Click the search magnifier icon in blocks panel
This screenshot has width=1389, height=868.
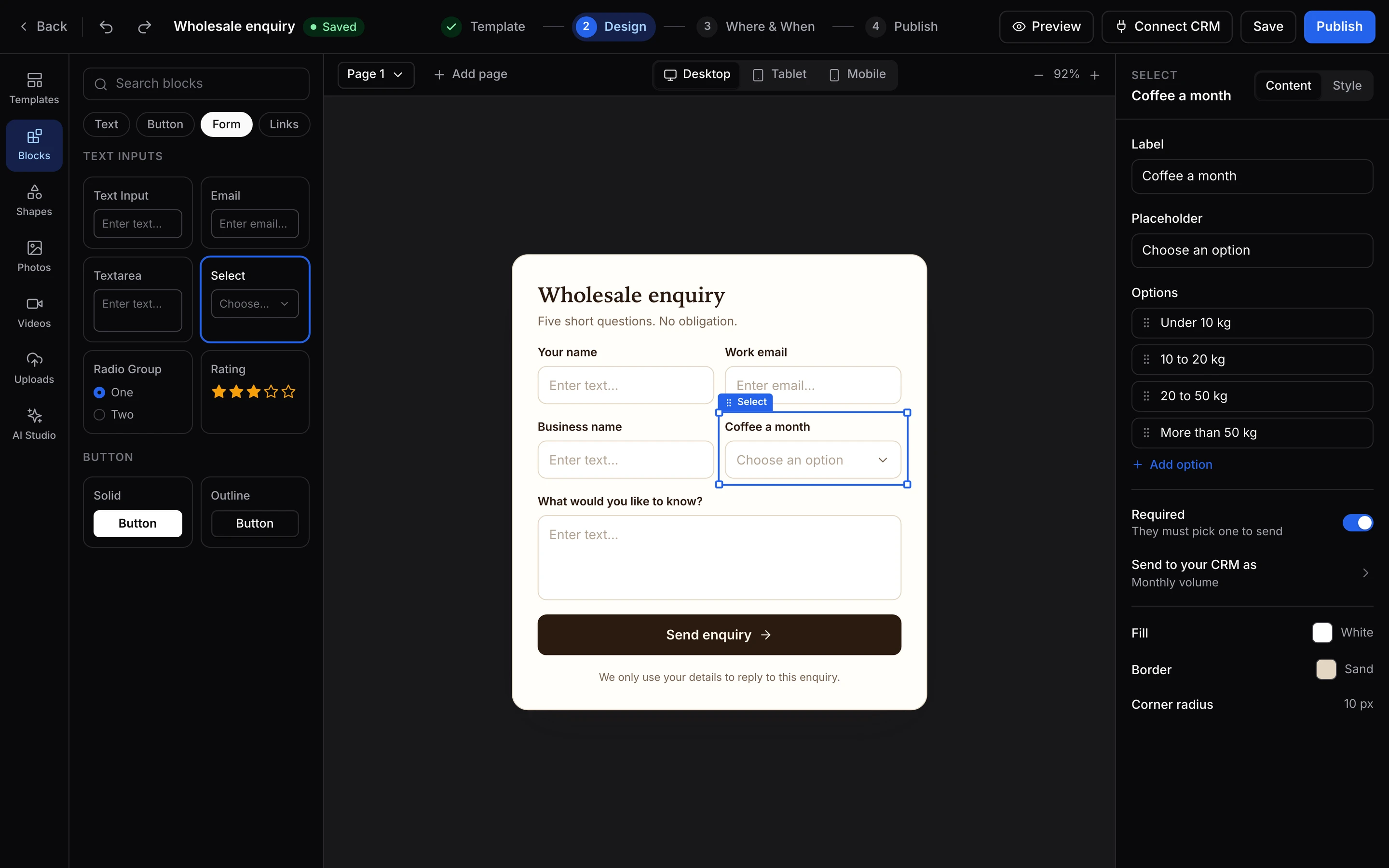click(x=100, y=84)
